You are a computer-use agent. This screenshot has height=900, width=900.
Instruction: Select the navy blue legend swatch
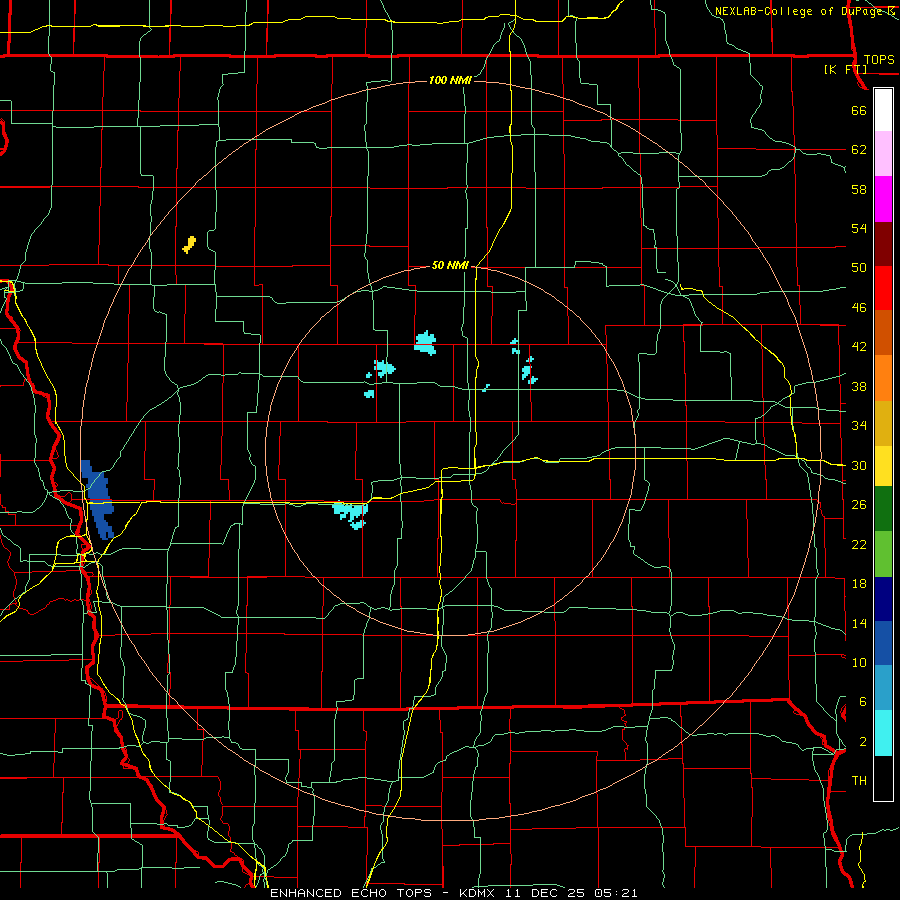tap(883, 599)
